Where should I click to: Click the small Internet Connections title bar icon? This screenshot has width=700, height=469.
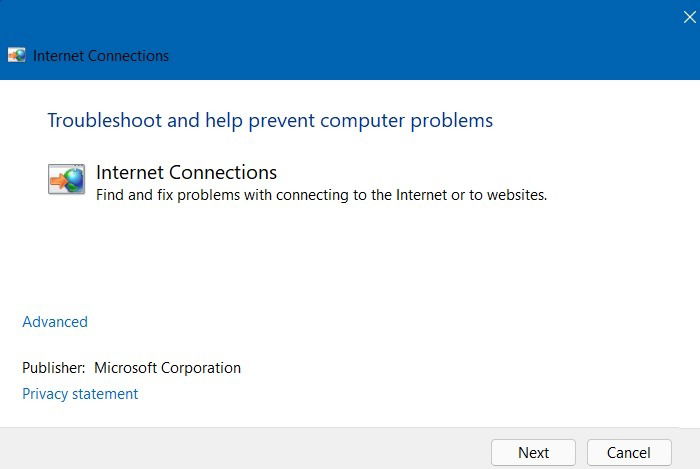(17, 55)
